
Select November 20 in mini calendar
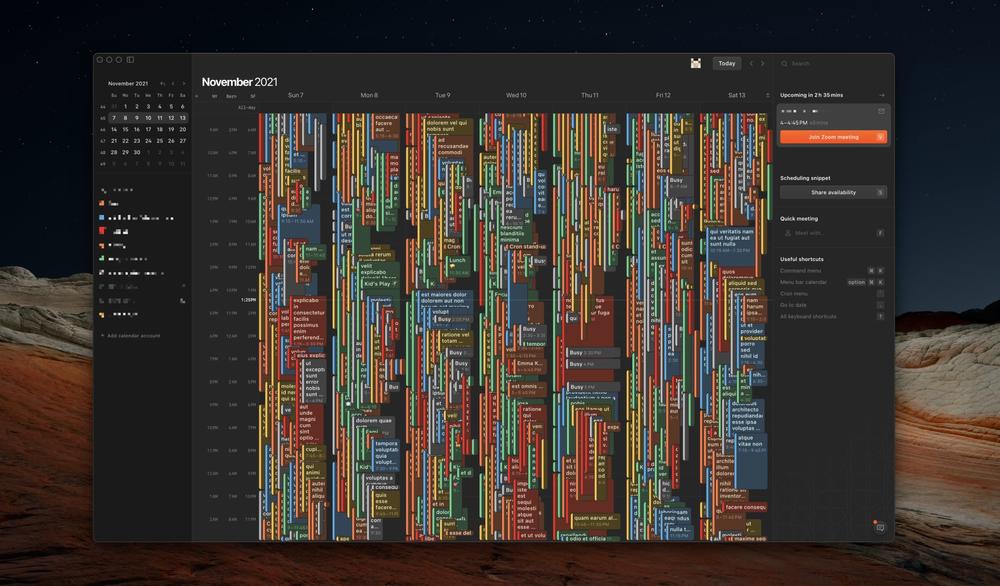(182, 129)
